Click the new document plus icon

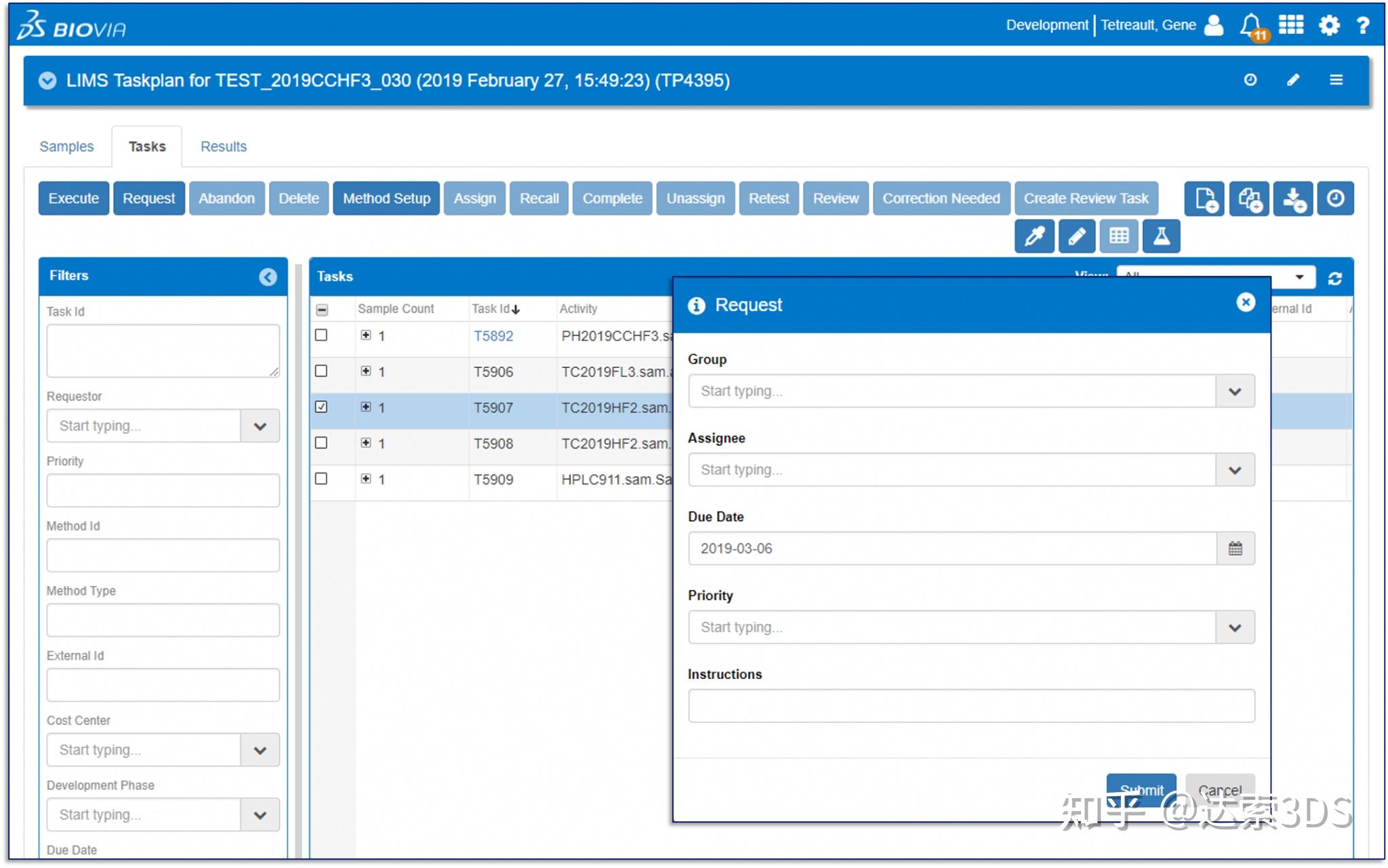[x=1204, y=199]
